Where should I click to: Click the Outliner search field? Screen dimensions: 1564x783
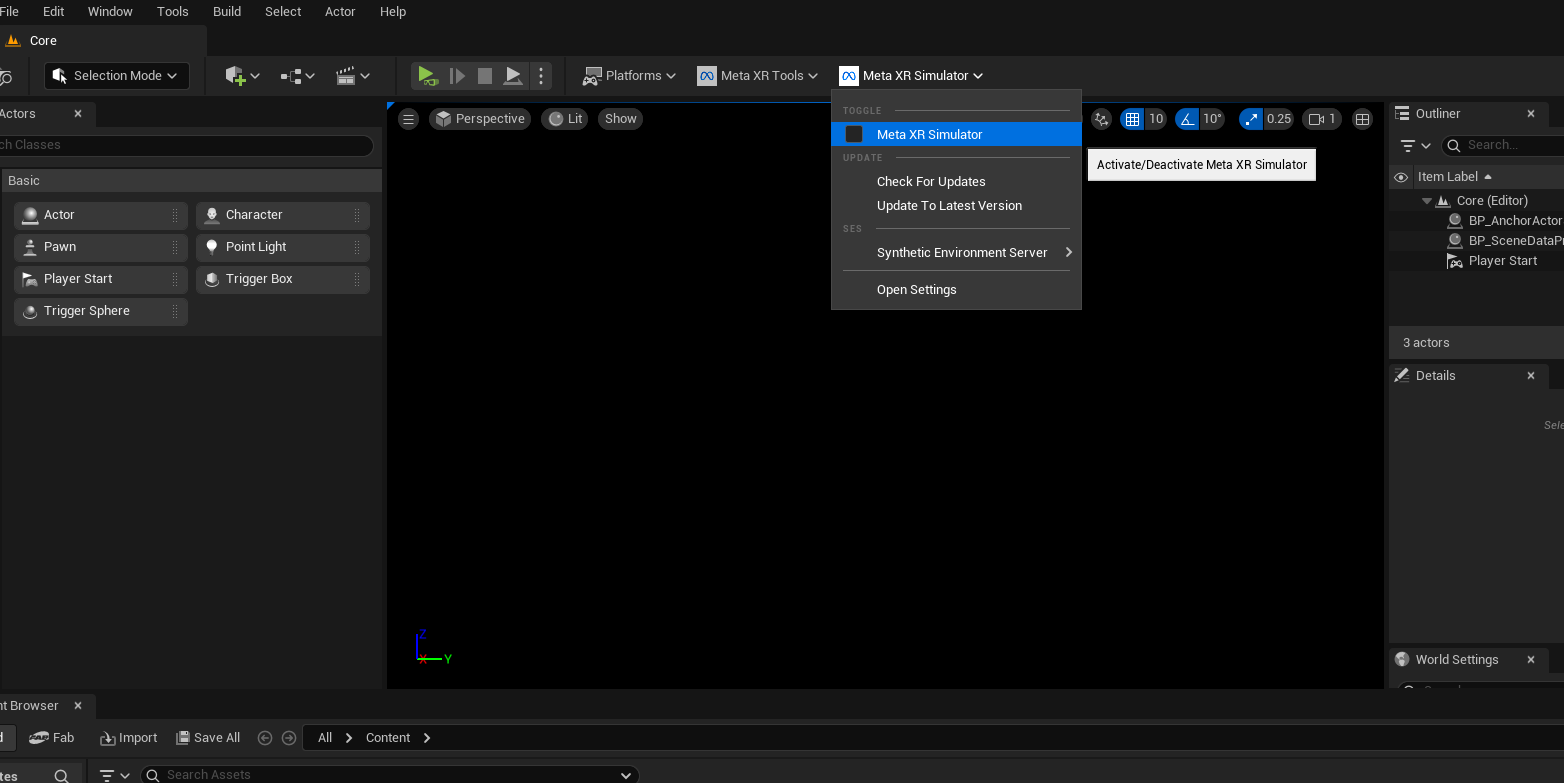pos(1502,145)
